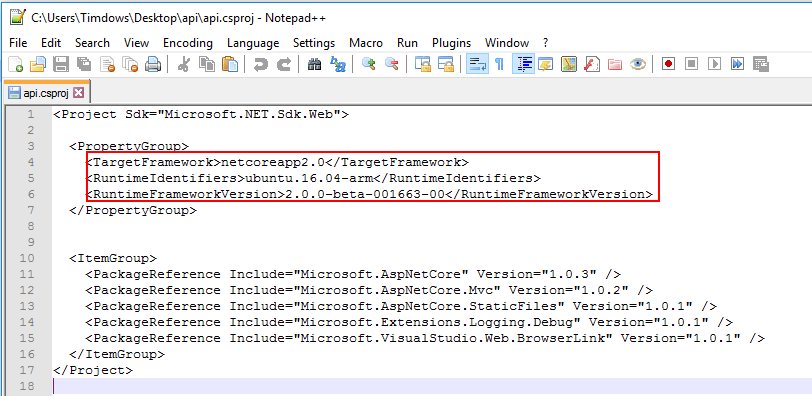The image size is (812, 396).
Task: Click the Save All toolbar icon
Action: tap(84, 64)
